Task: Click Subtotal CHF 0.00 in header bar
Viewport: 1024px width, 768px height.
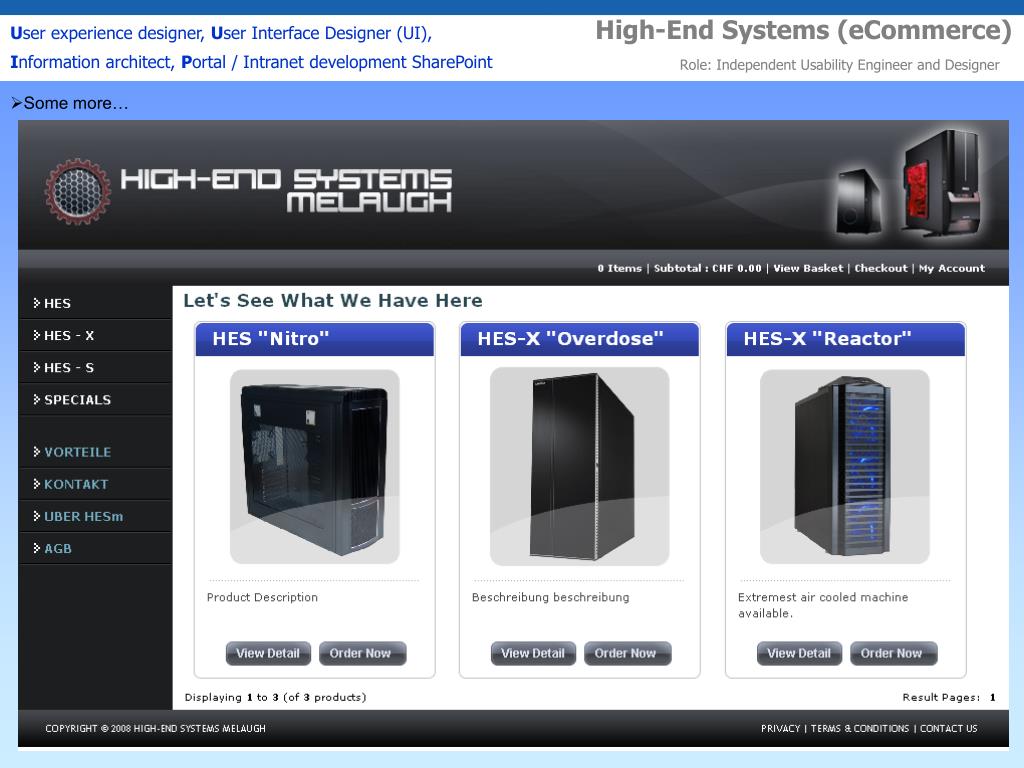Action: coord(707,268)
